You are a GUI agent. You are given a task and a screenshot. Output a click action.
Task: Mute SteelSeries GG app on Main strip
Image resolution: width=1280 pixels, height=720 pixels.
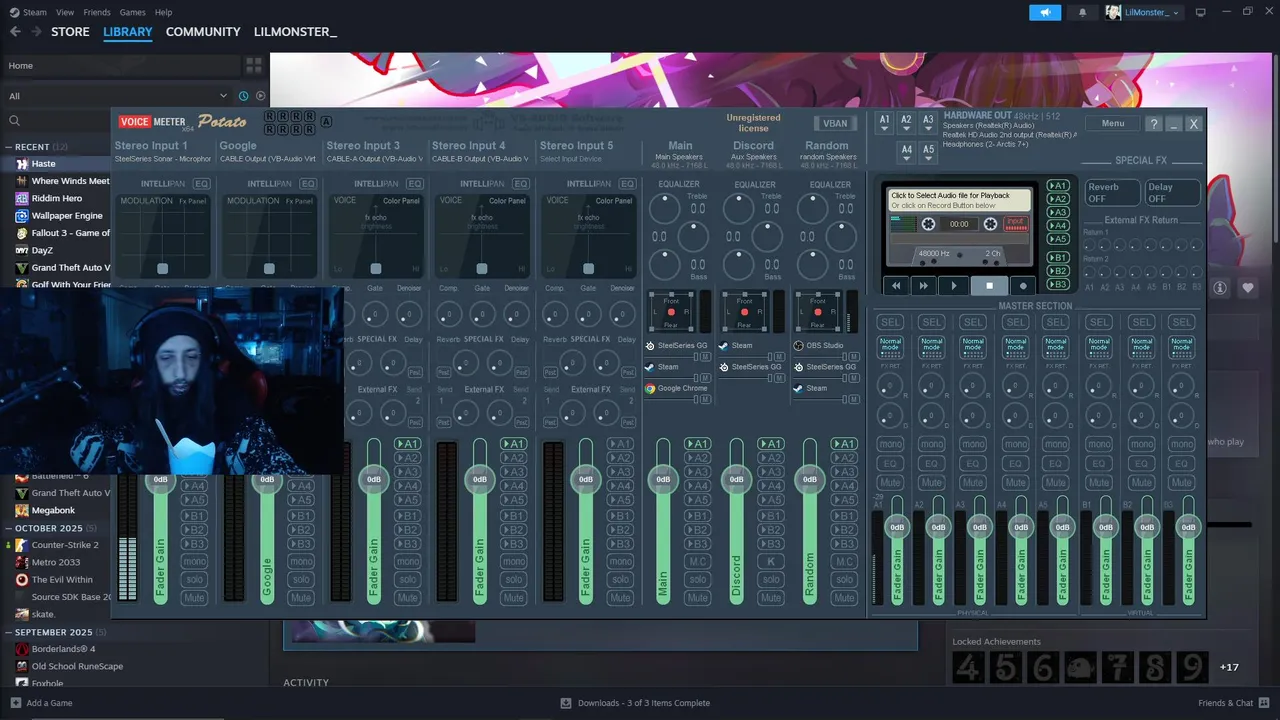[705, 357]
